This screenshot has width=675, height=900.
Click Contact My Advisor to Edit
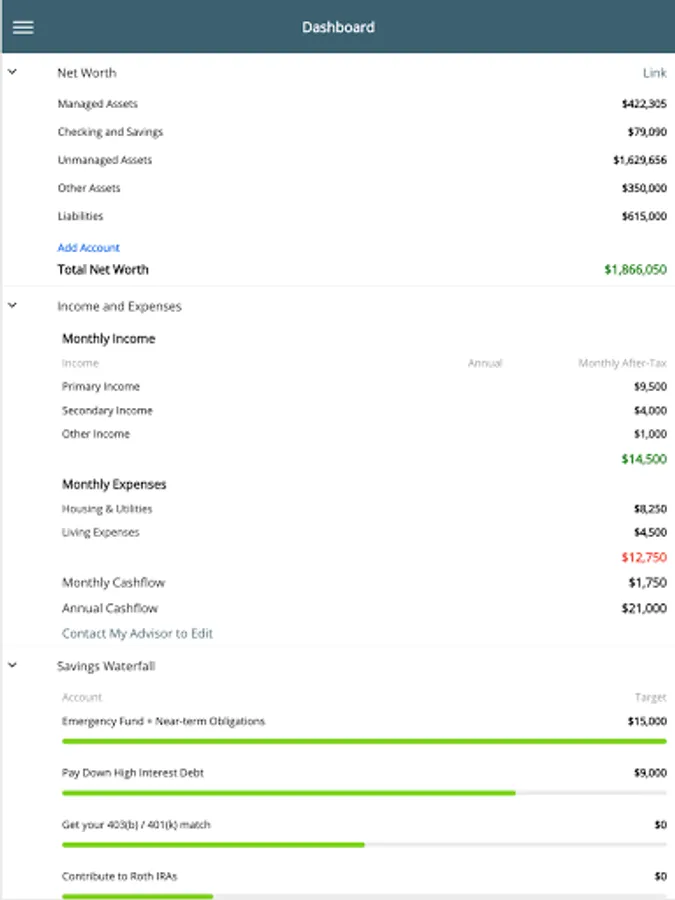pos(137,633)
